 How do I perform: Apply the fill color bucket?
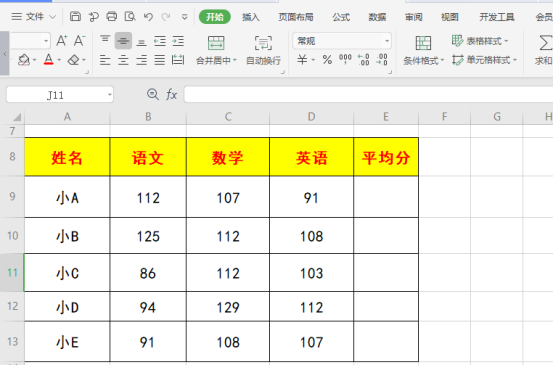(24, 60)
